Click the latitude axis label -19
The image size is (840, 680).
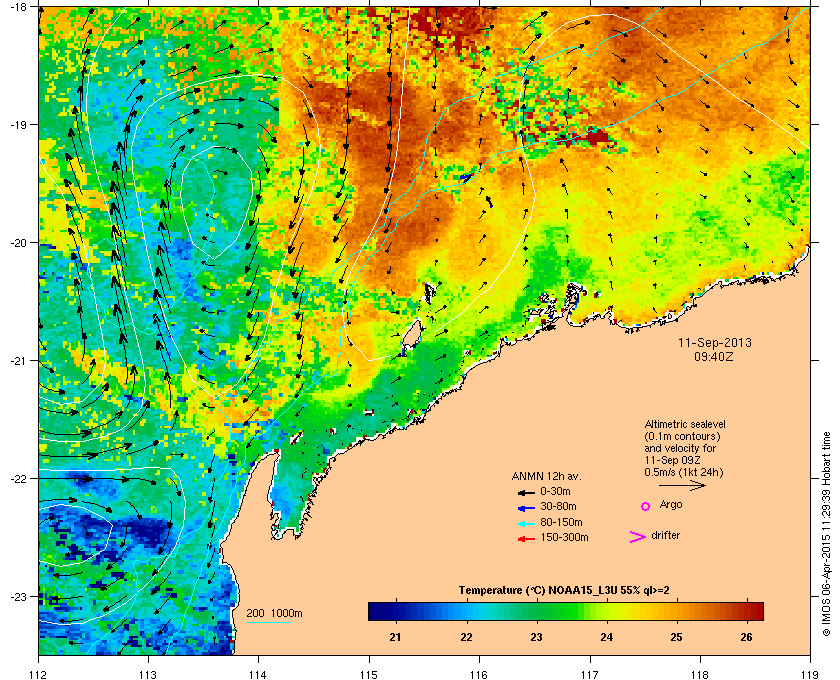pyautogui.click(x=17, y=124)
